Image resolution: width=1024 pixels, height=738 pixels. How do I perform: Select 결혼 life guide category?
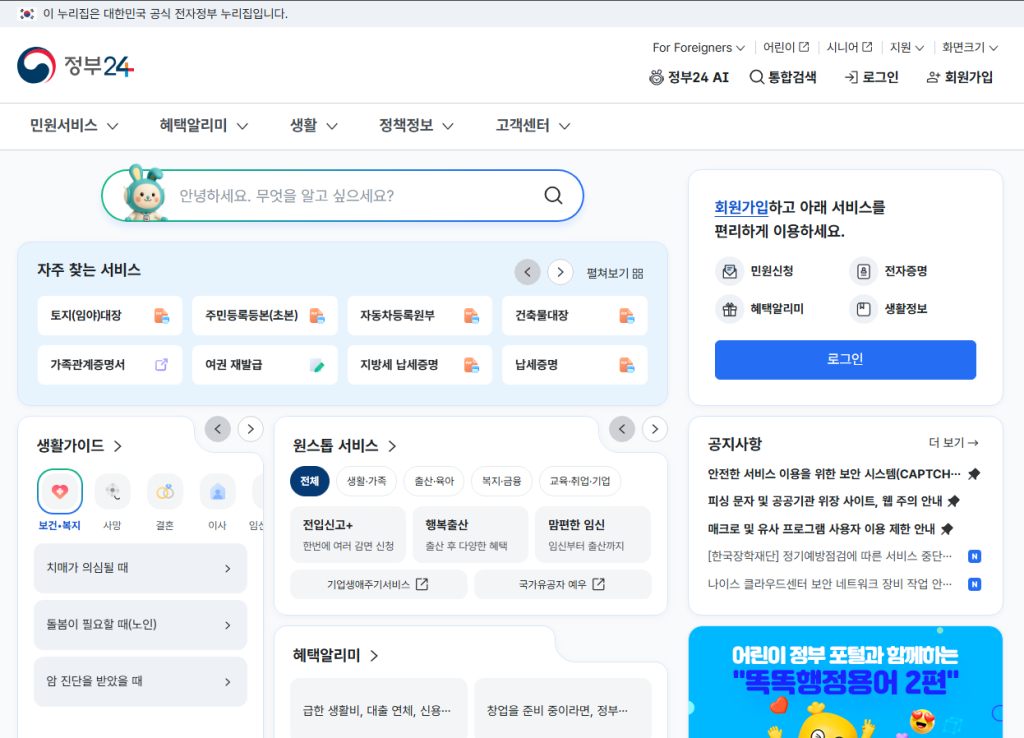pos(165,502)
